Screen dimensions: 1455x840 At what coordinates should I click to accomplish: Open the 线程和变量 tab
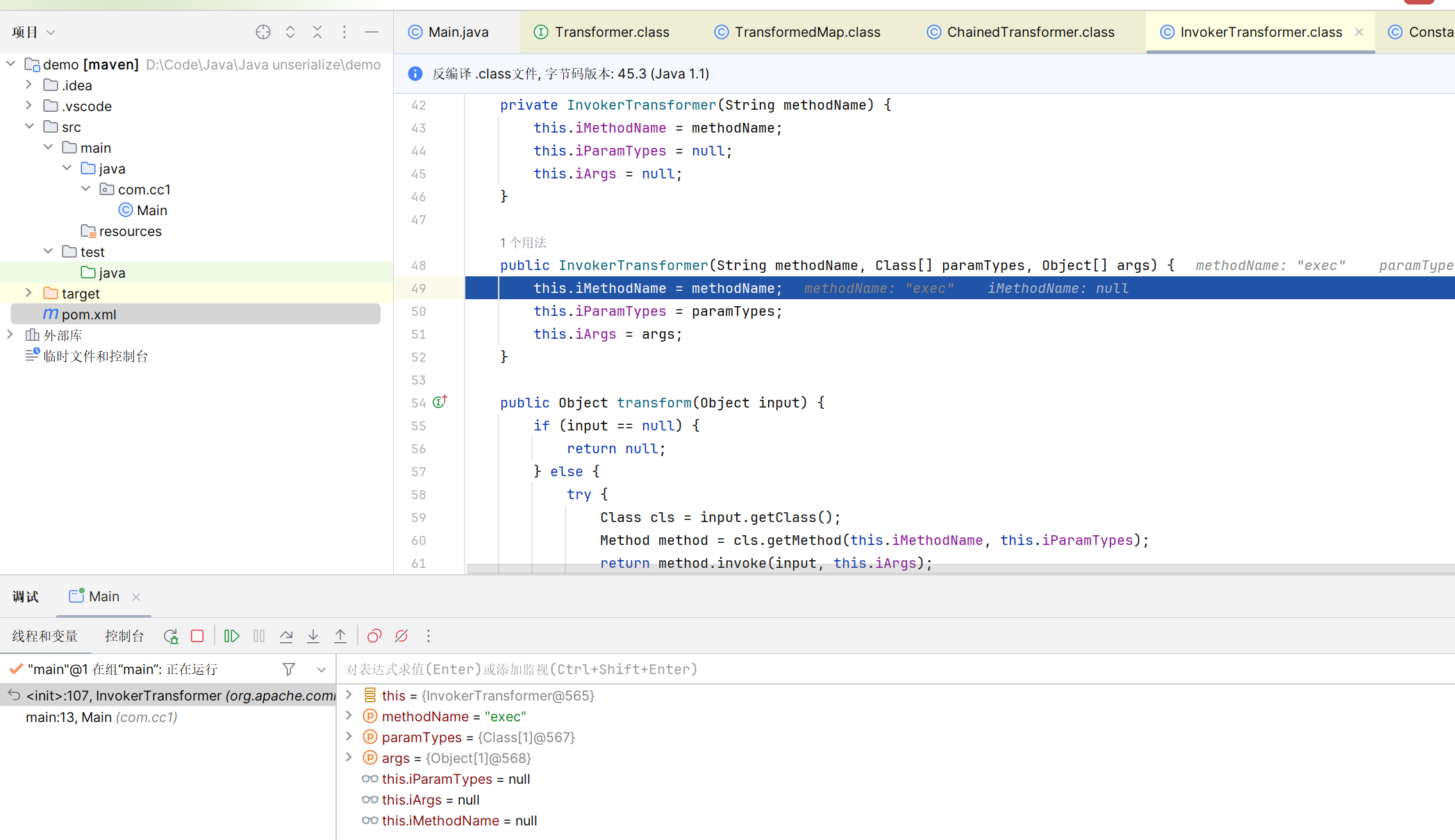coord(45,636)
